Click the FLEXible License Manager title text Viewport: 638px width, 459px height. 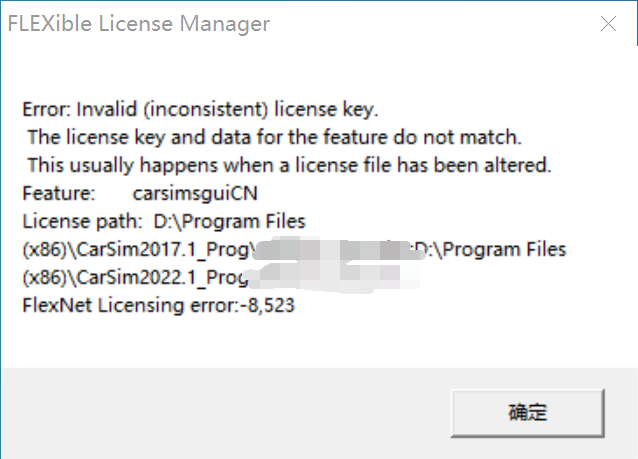point(138,24)
